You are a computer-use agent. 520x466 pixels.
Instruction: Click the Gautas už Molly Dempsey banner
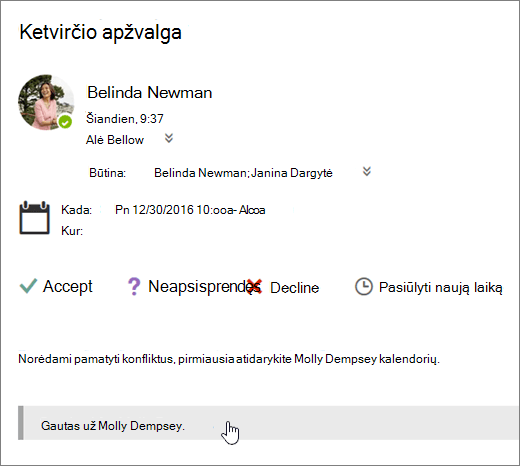point(268,423)
